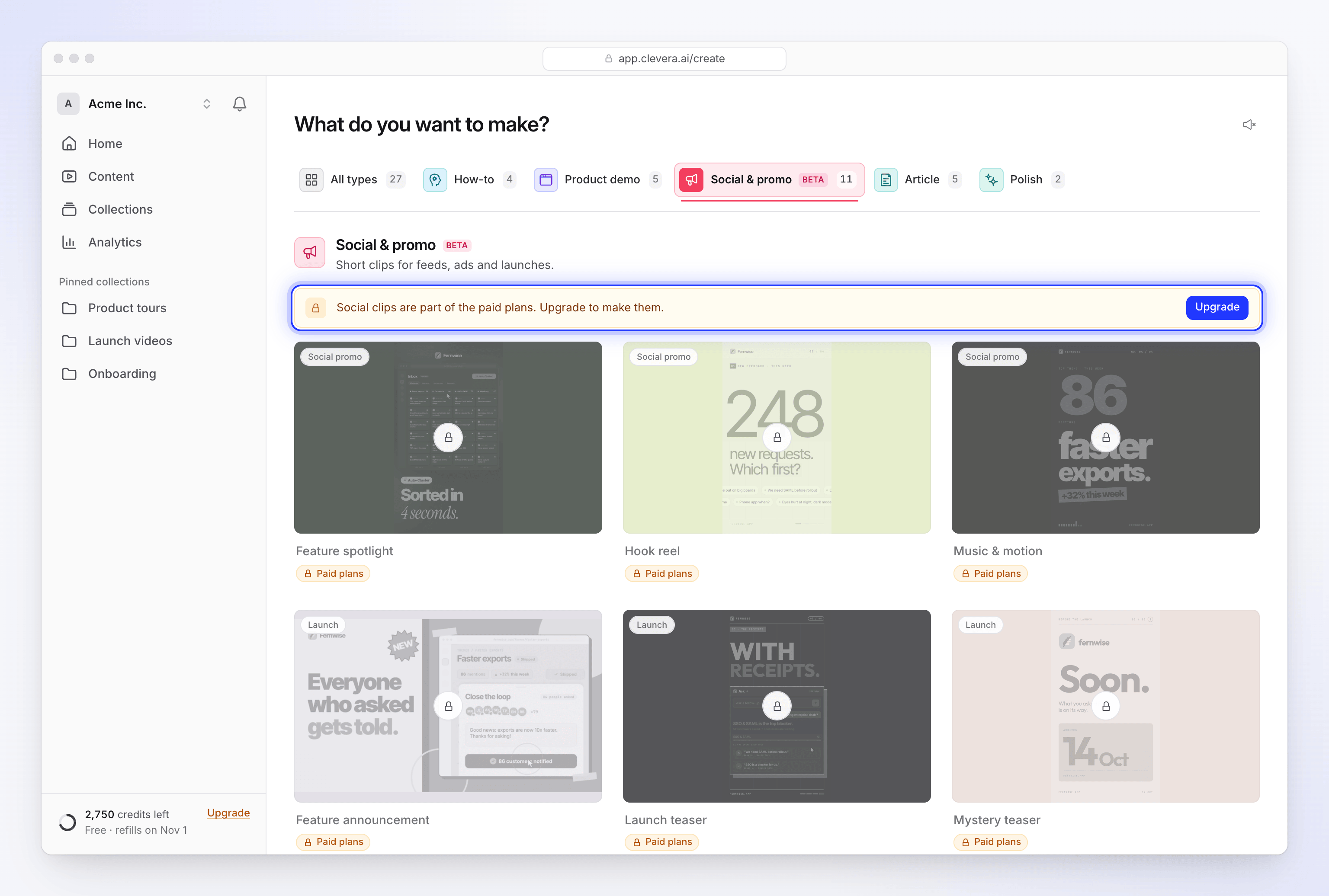This screenshot has width=1329, height=896.
Task: Open notifications bell
Action: tap(240, 103)
